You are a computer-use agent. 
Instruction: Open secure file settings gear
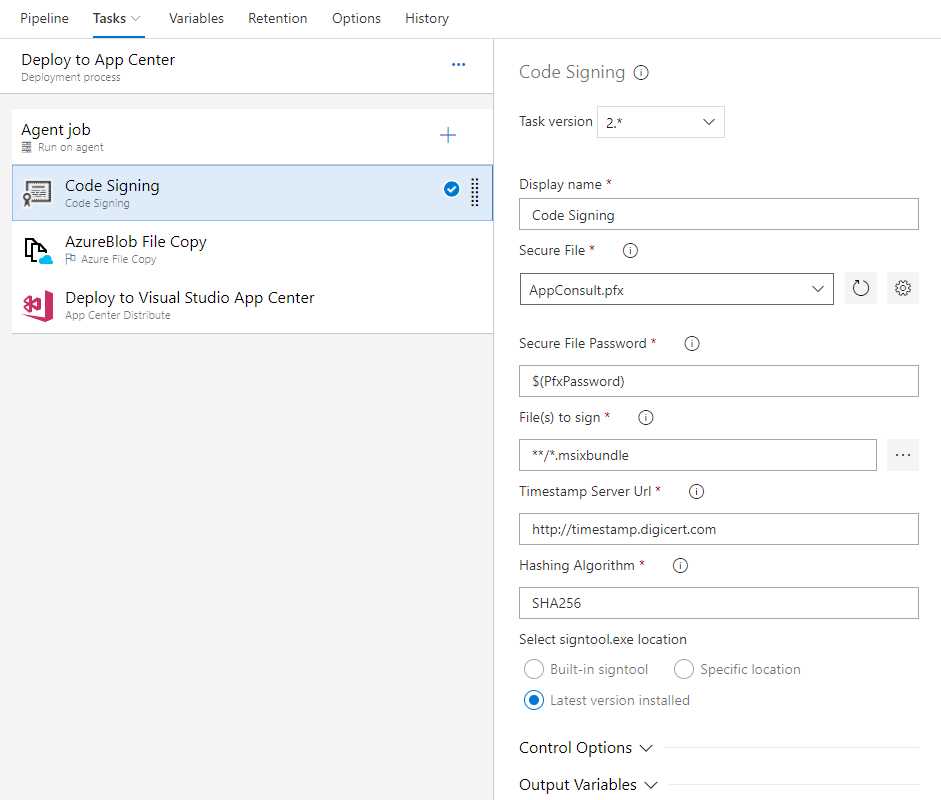click(903, 288)
